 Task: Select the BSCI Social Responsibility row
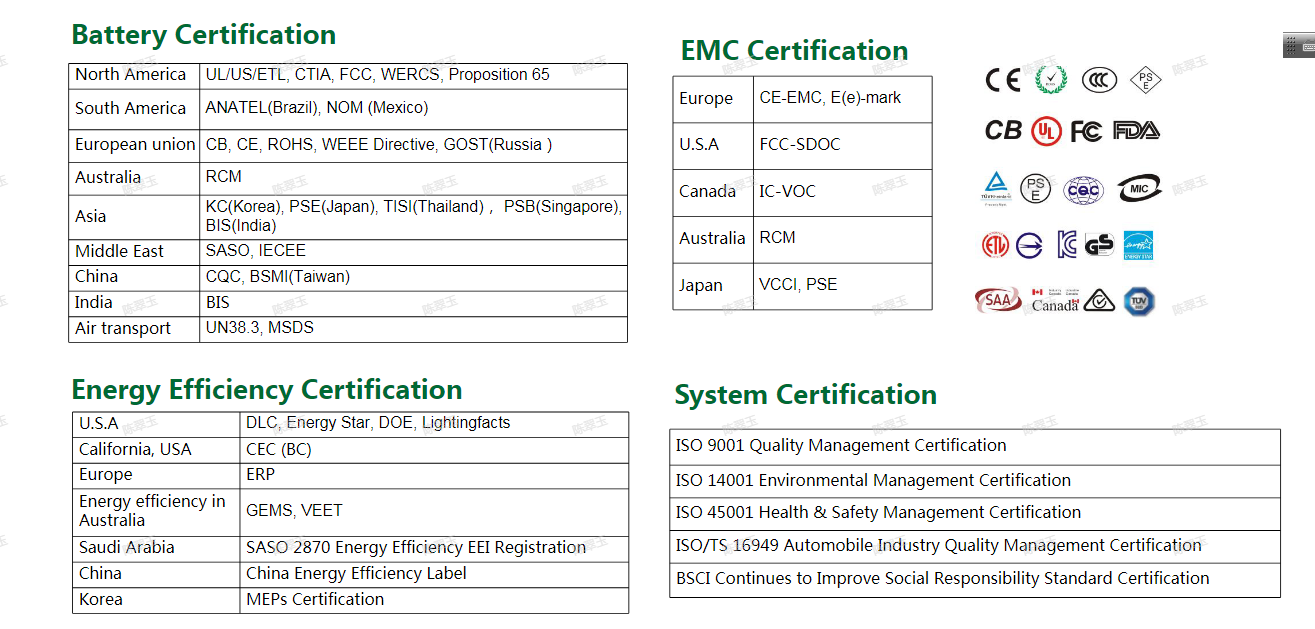(974, 579)
